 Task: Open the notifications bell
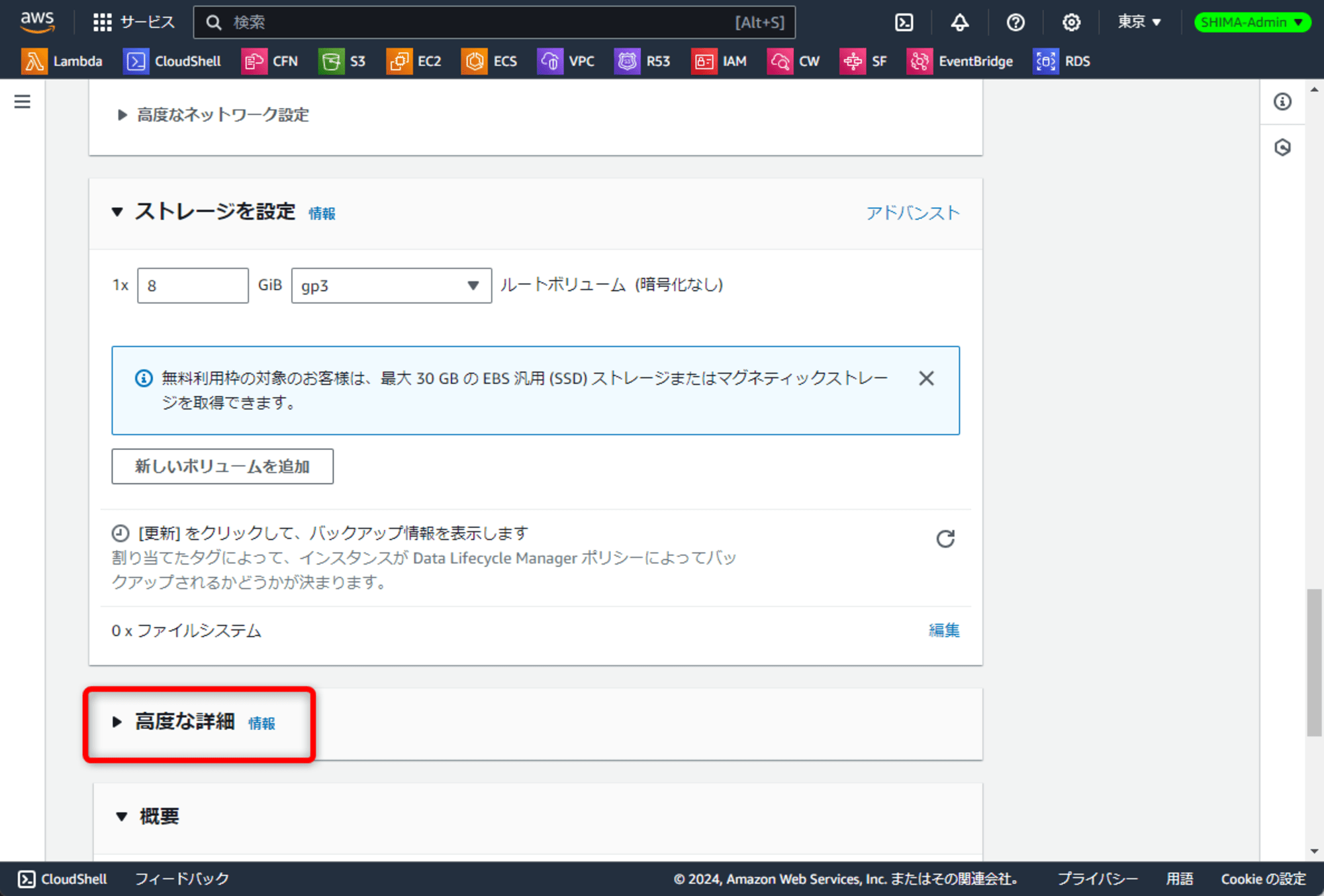click(x=959, y=22)
